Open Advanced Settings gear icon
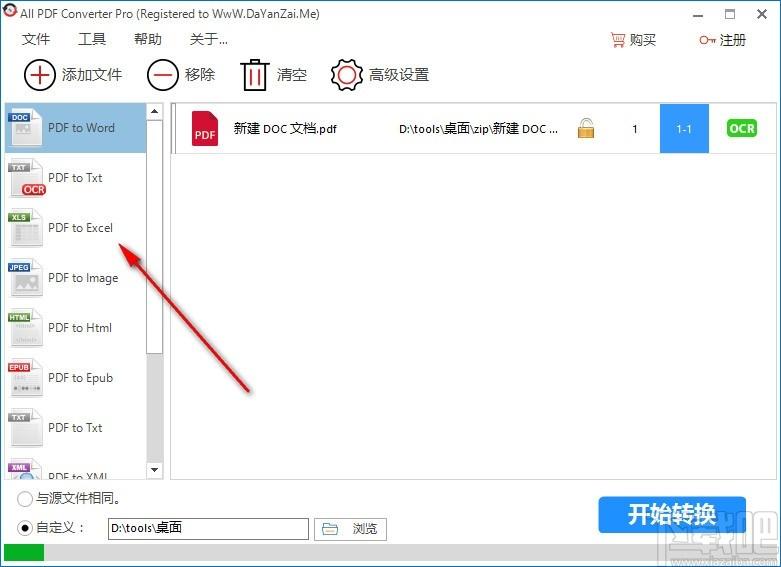Image resolution: width=781 pixels, height=567 pixels. pyautogui.click(x=347, y=75)
